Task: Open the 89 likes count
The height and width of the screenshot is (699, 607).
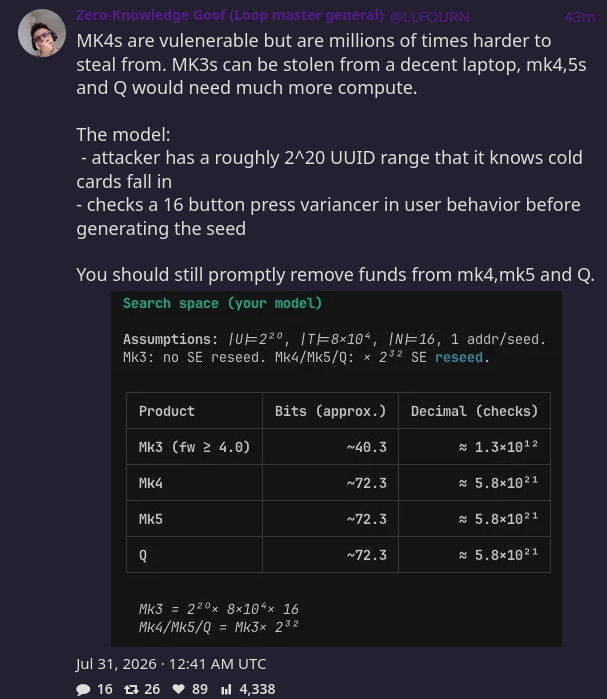Action: 200,689
